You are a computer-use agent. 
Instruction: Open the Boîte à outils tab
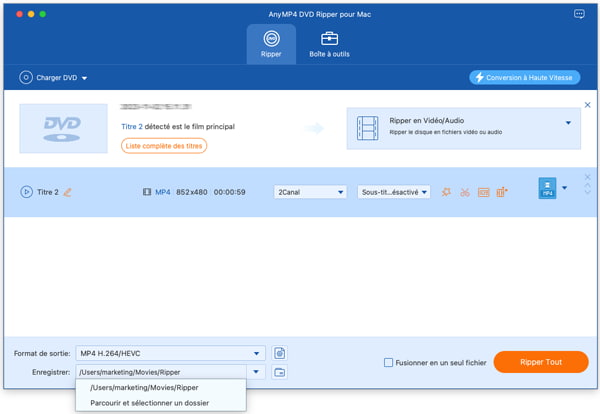(x=329, y=44)
